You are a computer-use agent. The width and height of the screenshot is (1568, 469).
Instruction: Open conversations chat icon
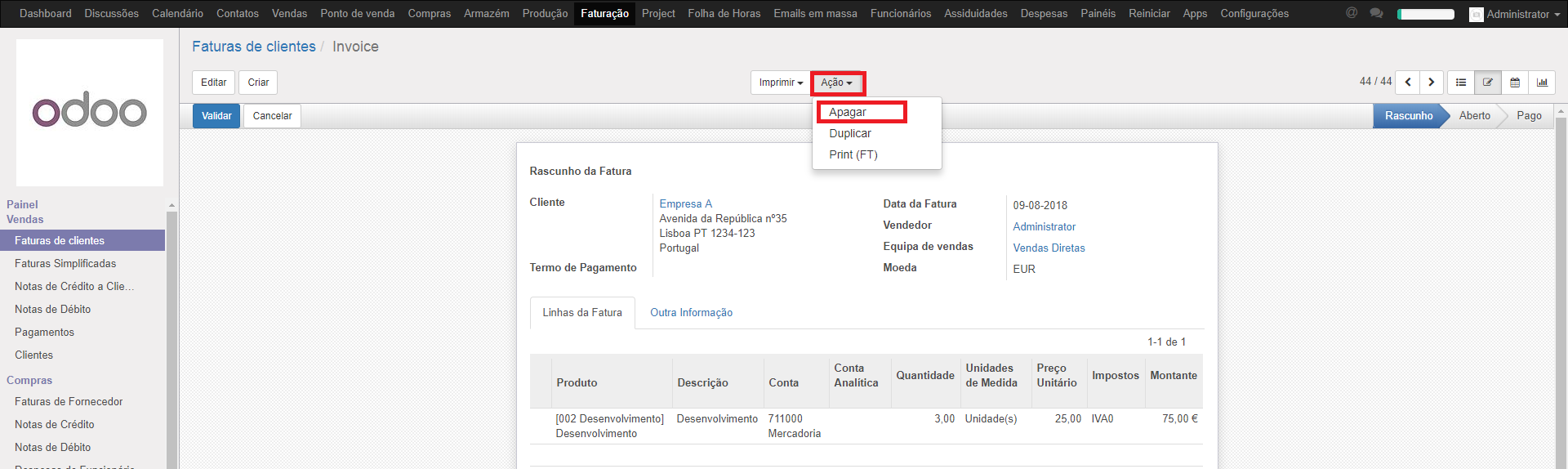coord(1376,13)
